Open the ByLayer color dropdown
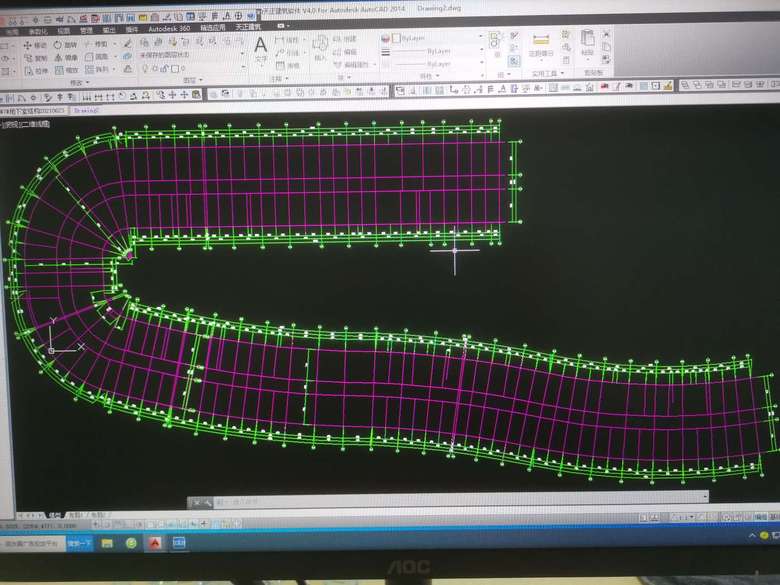Image resolution: width=780 pixels, height=585 pixels. point(481,37)
